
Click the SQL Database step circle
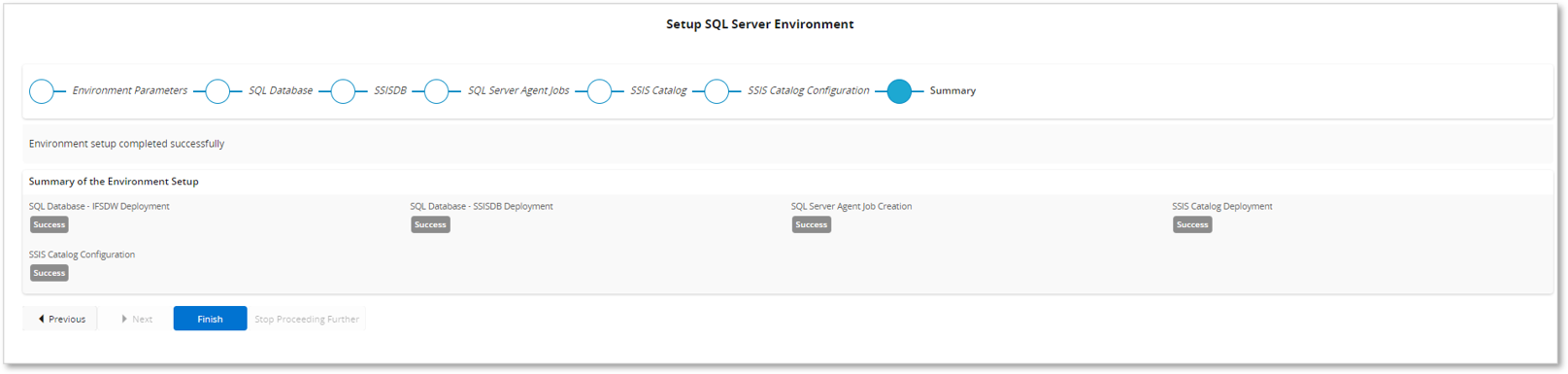tap(217, 91)
